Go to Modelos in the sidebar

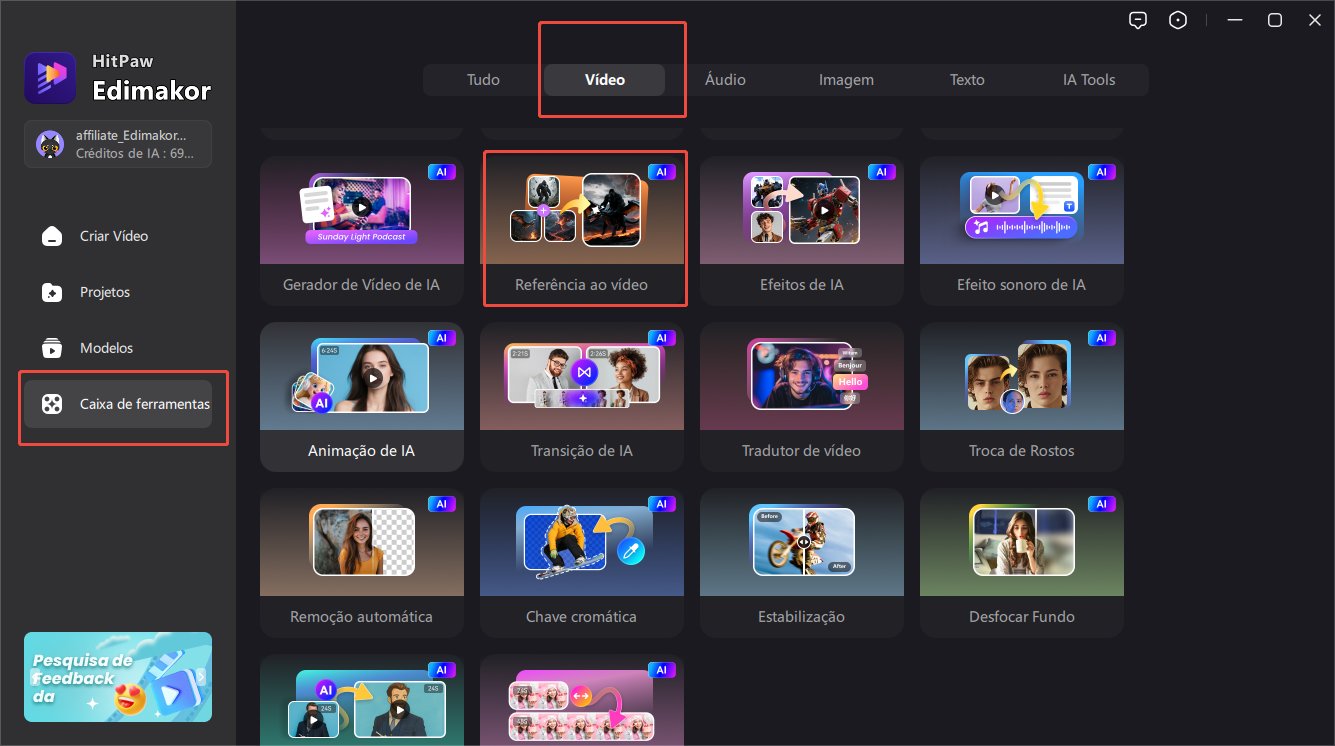pos(106,348)
